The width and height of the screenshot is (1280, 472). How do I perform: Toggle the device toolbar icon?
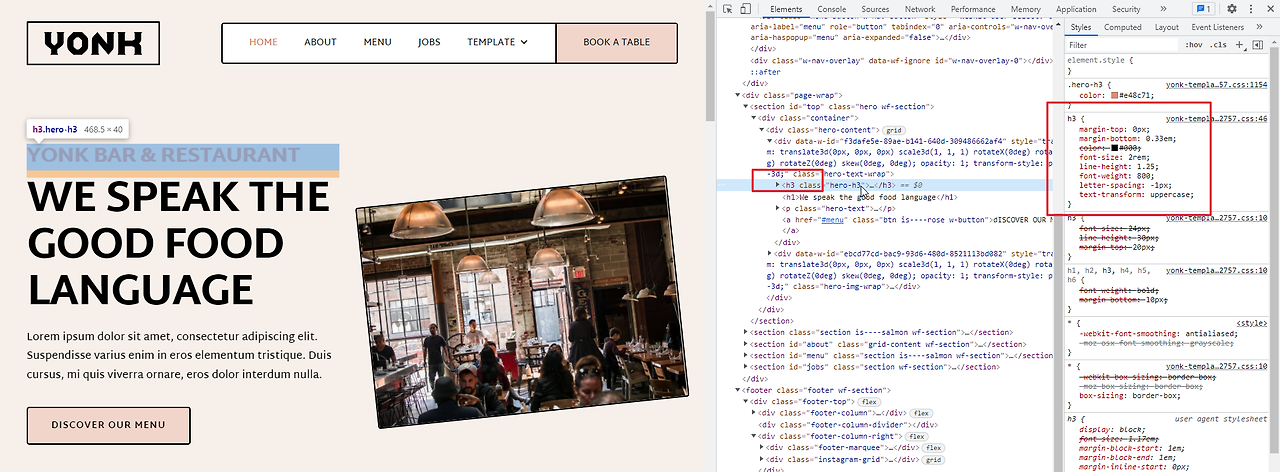(746, 9)
